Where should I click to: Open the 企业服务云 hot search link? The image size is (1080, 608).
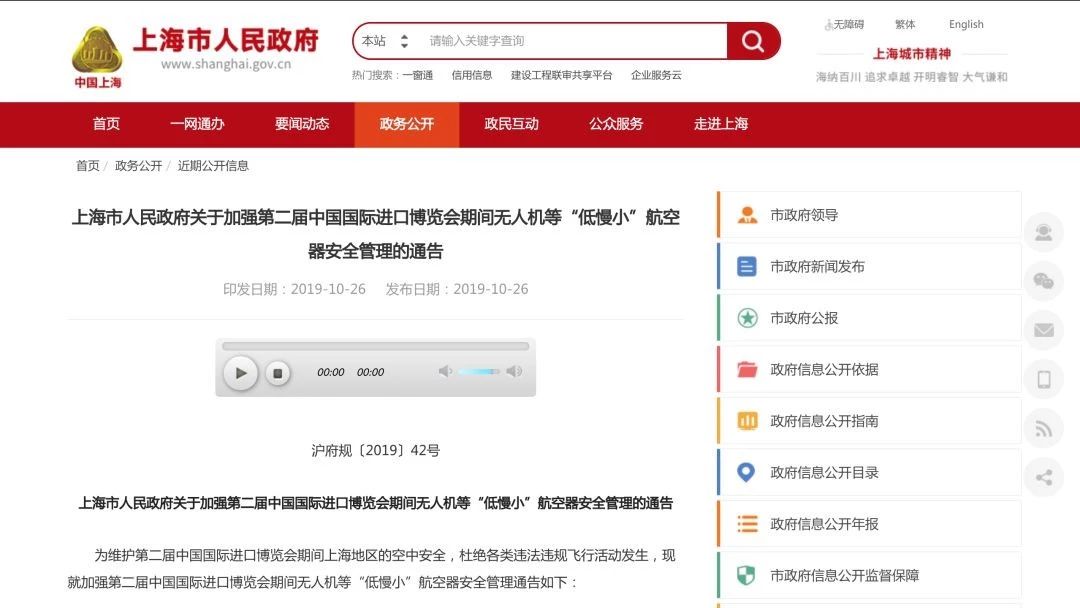(656, 75)
